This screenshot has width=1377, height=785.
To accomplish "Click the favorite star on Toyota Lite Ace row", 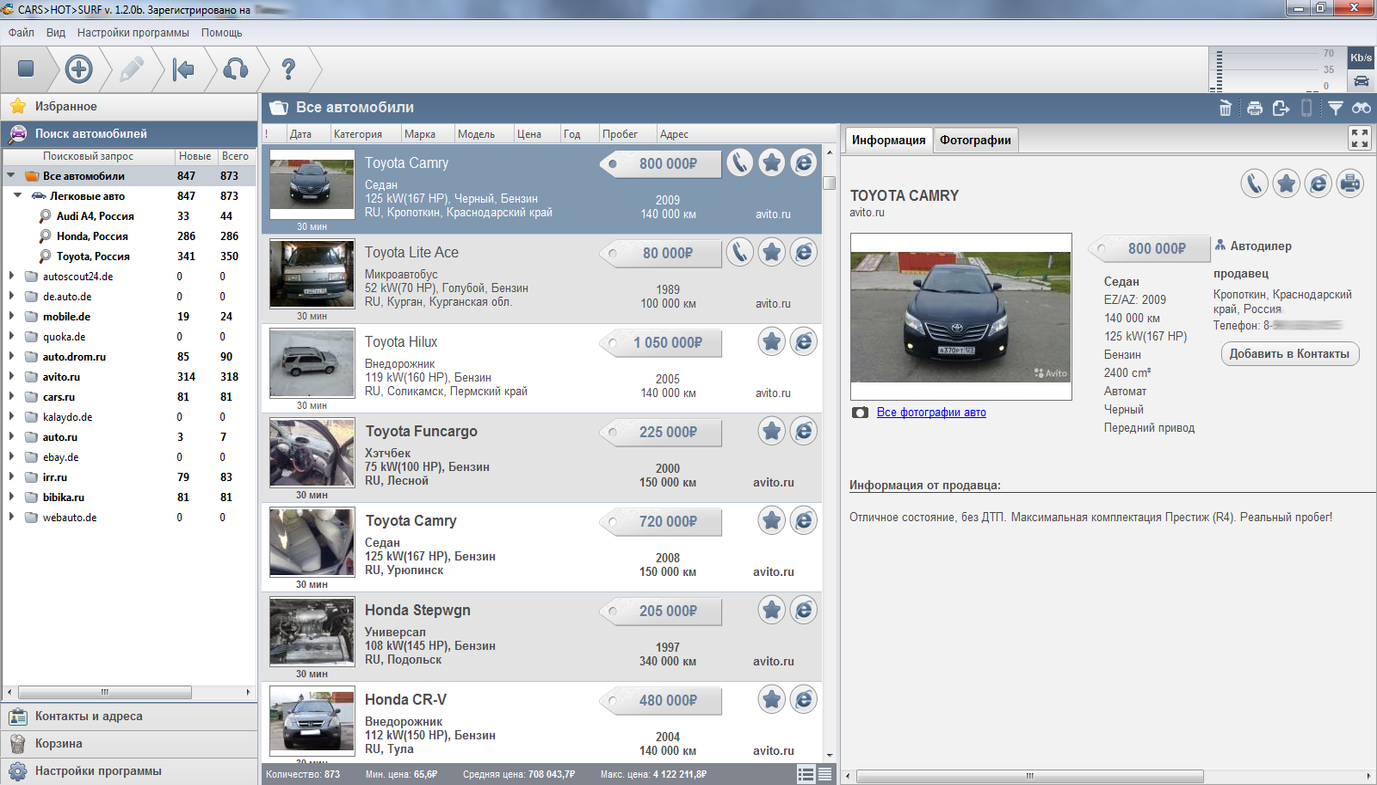I will coord(771,252).
